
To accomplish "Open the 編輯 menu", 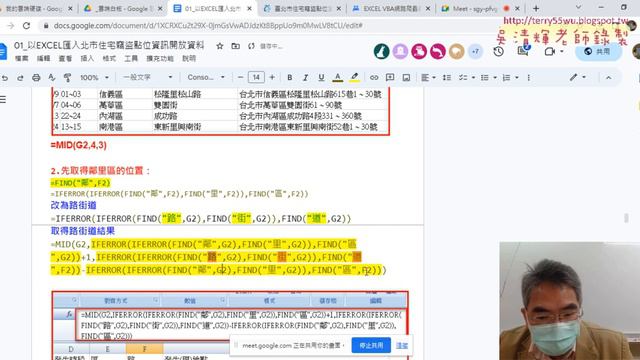I will pos(43,58).
